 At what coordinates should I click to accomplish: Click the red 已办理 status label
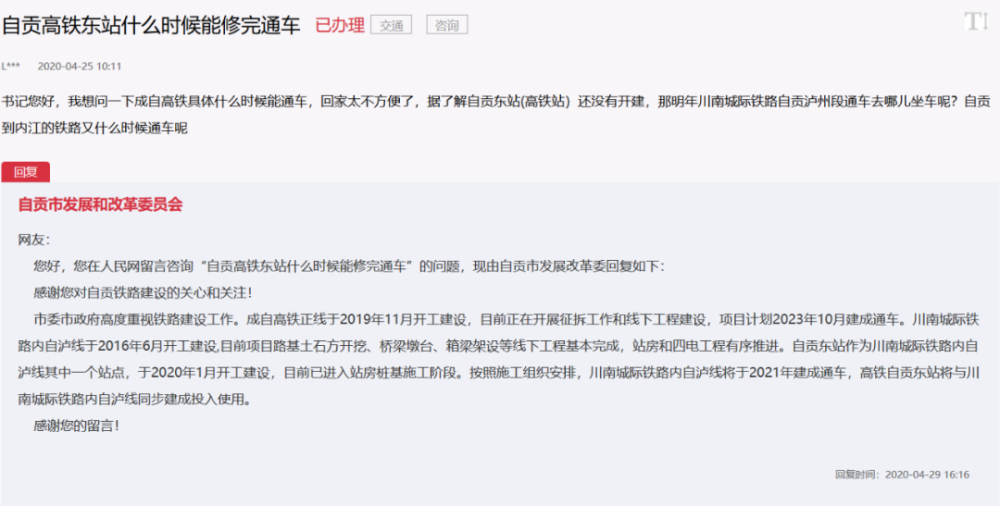tap(339, 25)
